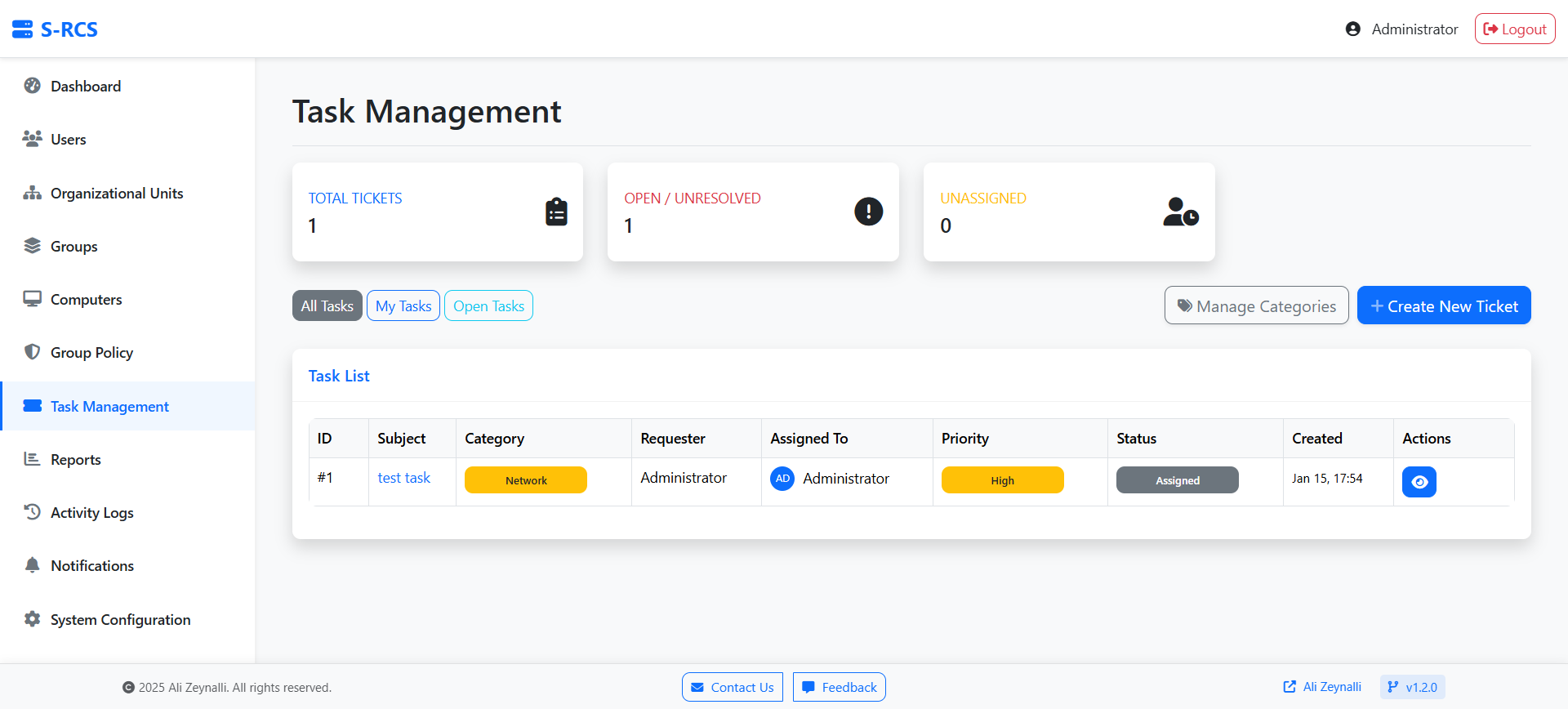
Task: Open Activity Logs from sidebar
Action: click(127, 512)
